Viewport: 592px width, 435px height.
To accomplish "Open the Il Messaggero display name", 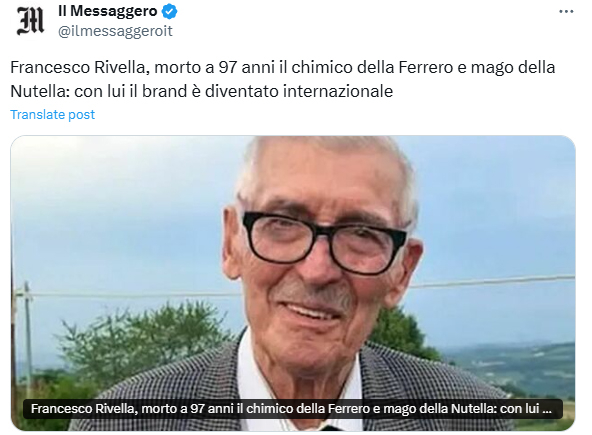I will pos(108,11).
